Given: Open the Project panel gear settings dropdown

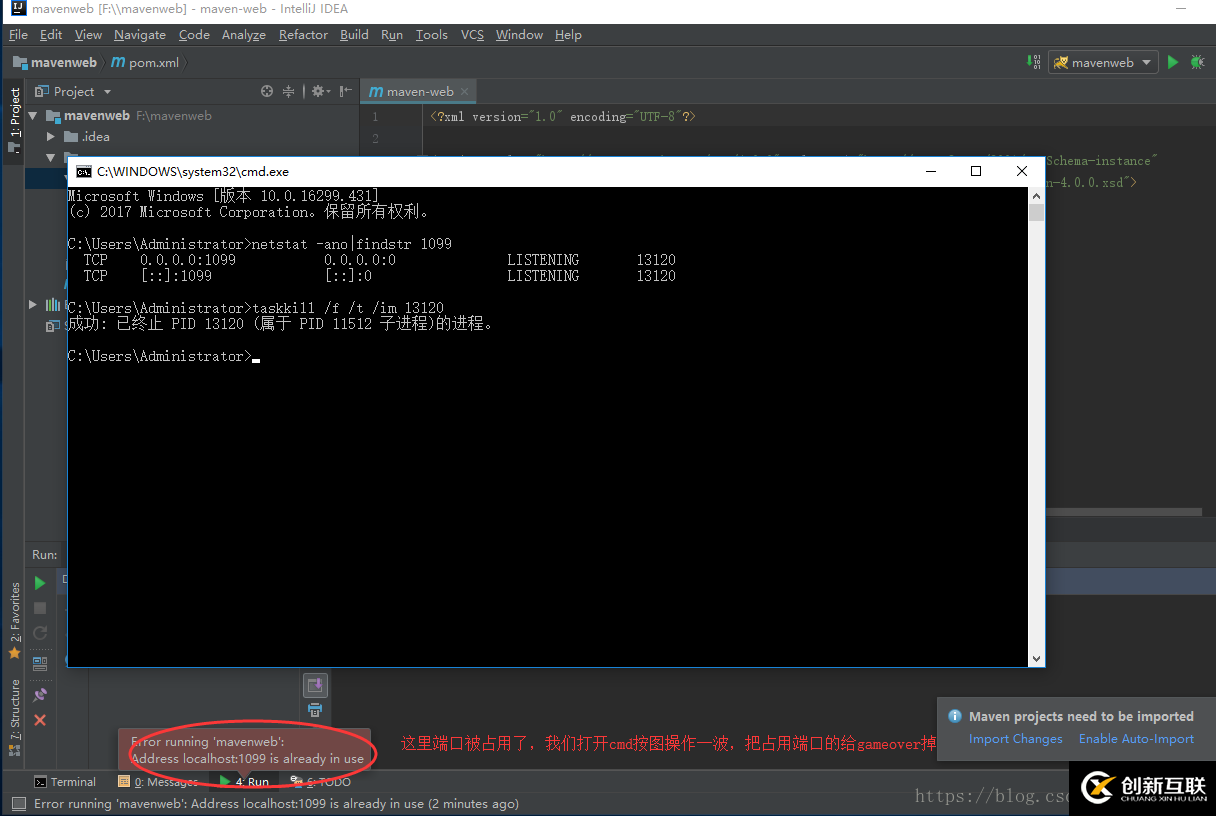Looking at the screenshot, I should pyautogui.click(x=317, y=91).
